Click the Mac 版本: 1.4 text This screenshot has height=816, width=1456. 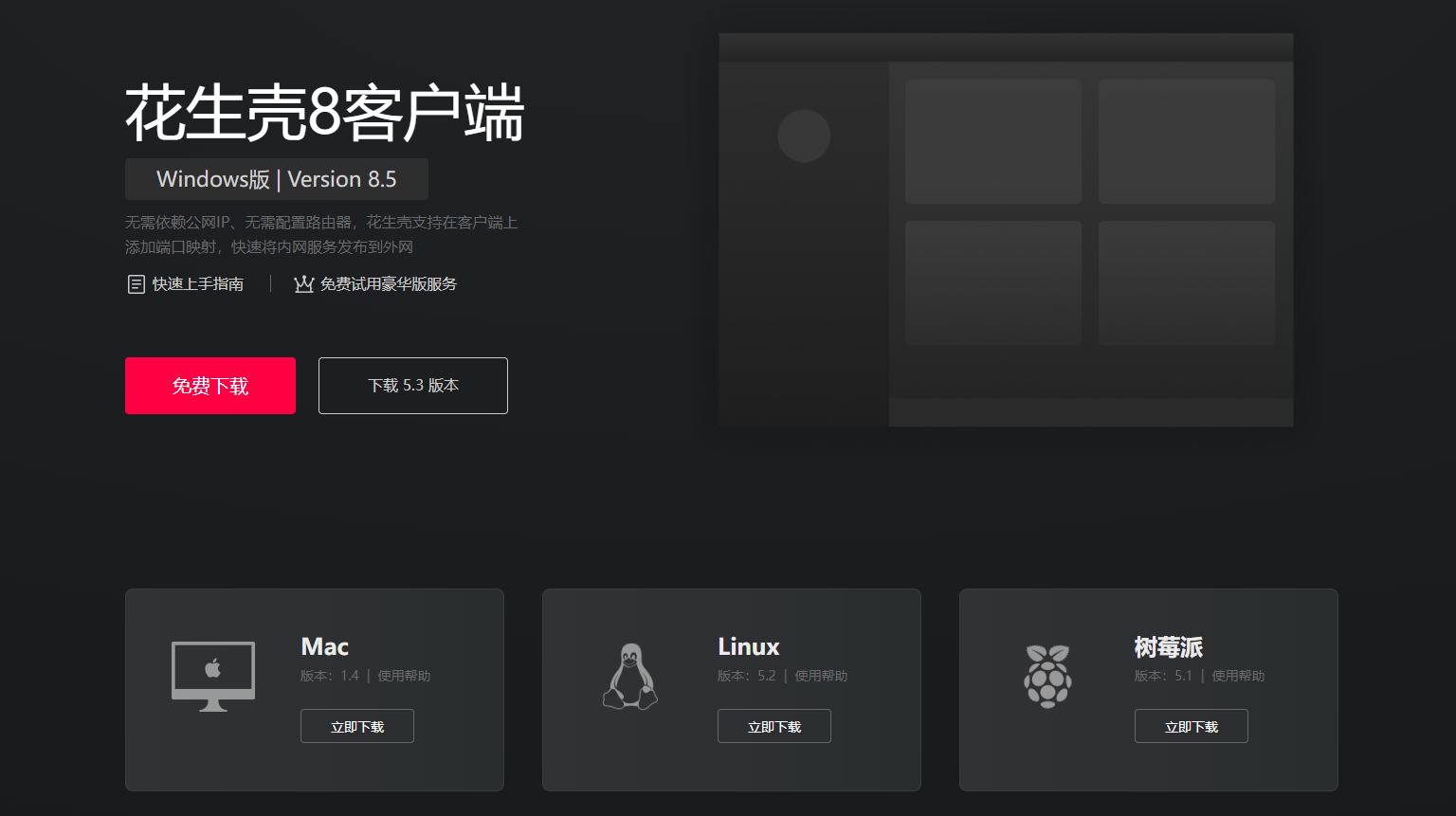(x=330, y=676)
